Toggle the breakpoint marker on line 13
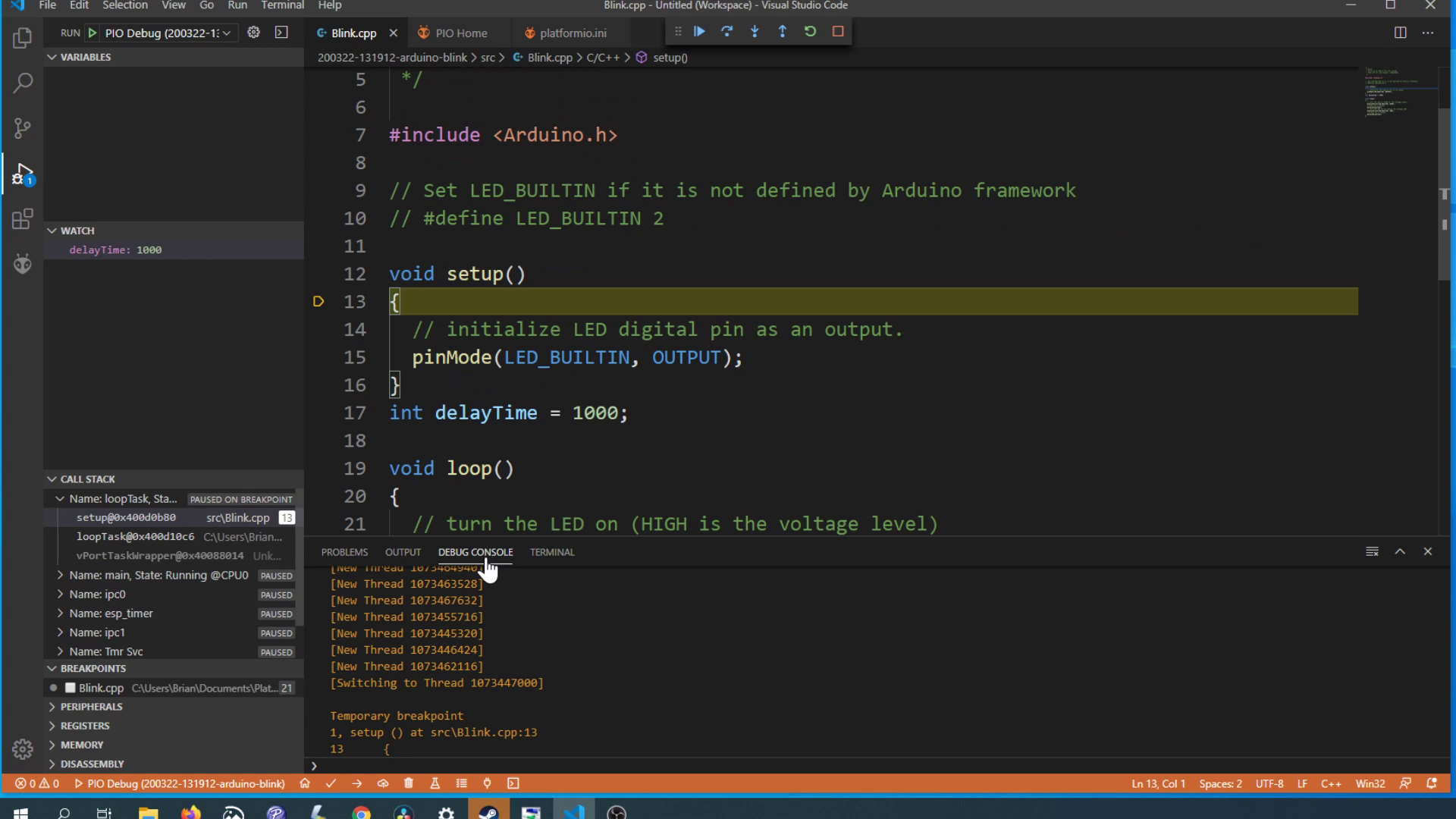1456x819 pixels. (318, 301)
